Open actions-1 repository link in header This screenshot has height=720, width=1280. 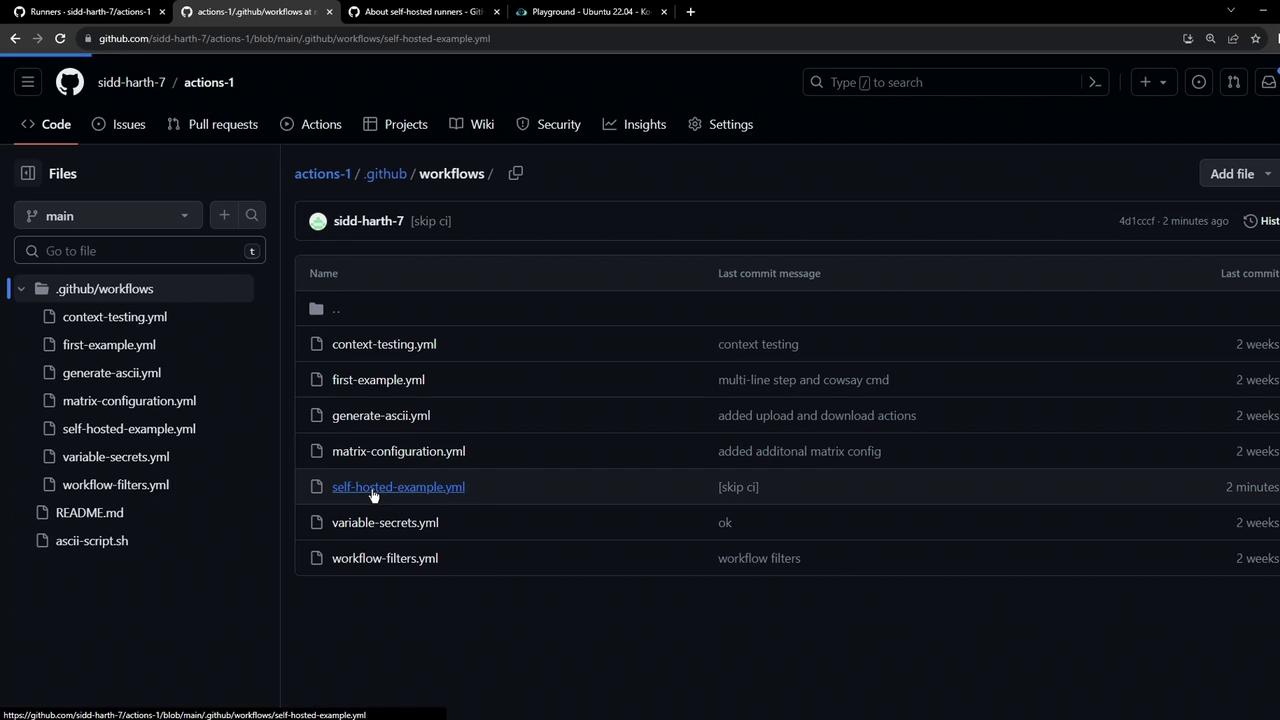(x=209, y=82)
